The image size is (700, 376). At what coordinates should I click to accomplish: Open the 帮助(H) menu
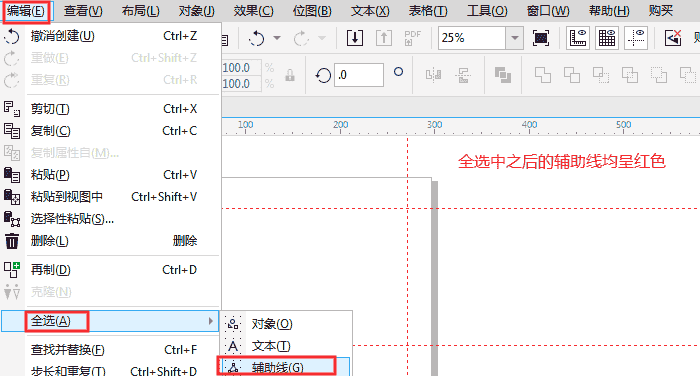(x=609, y=11)
